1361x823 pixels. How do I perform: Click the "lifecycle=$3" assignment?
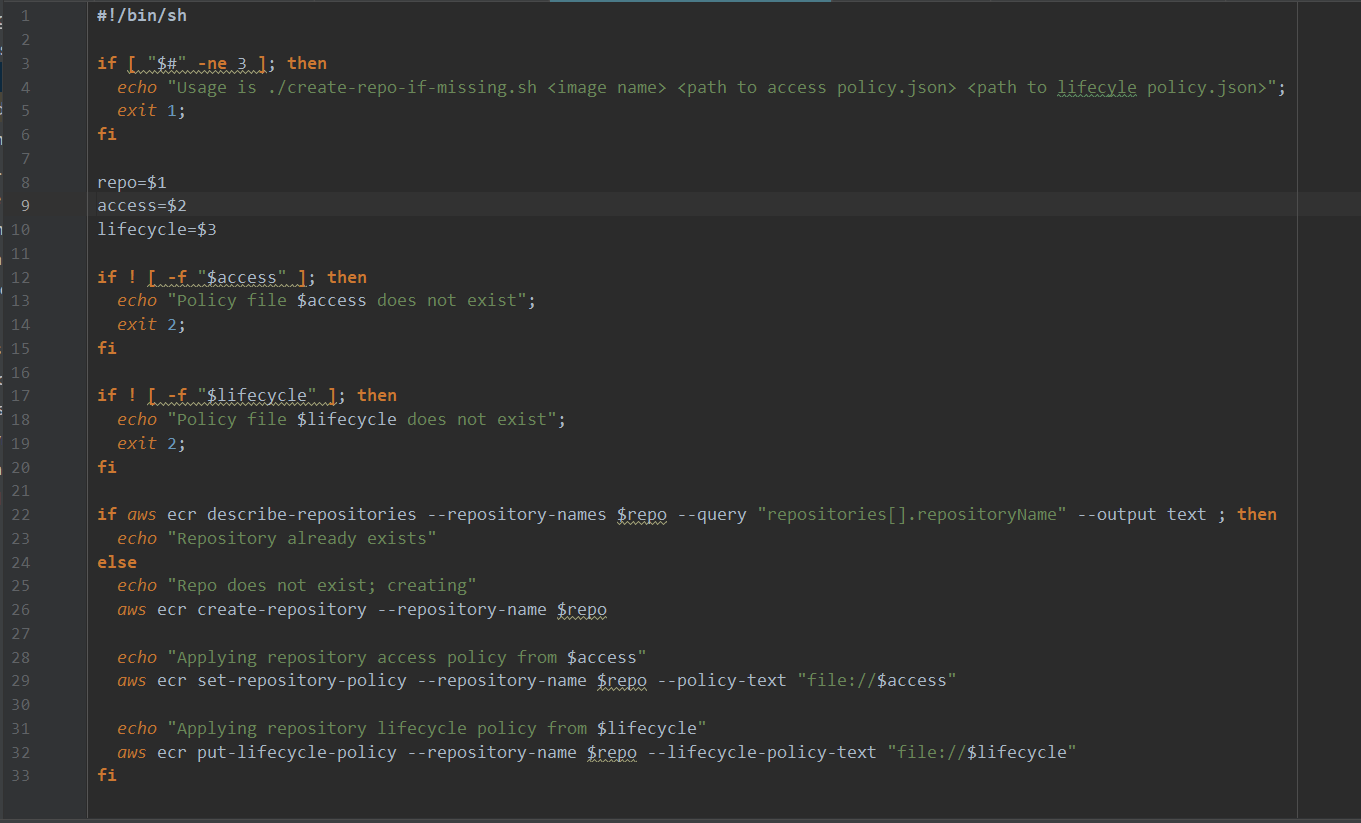click(x=157, y=230)
